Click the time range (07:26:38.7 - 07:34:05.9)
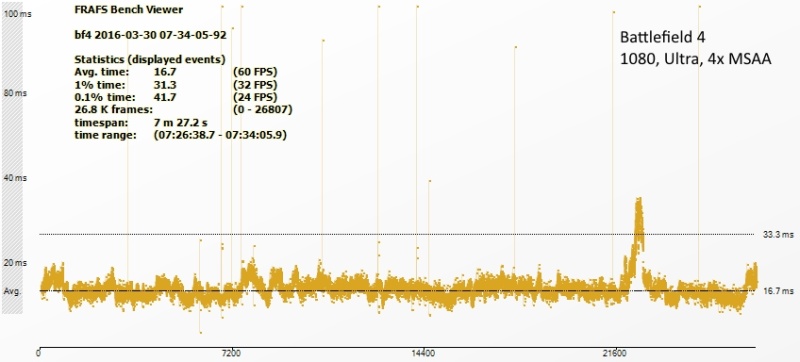Screen dimensions: 800x362 click(220, 136)
